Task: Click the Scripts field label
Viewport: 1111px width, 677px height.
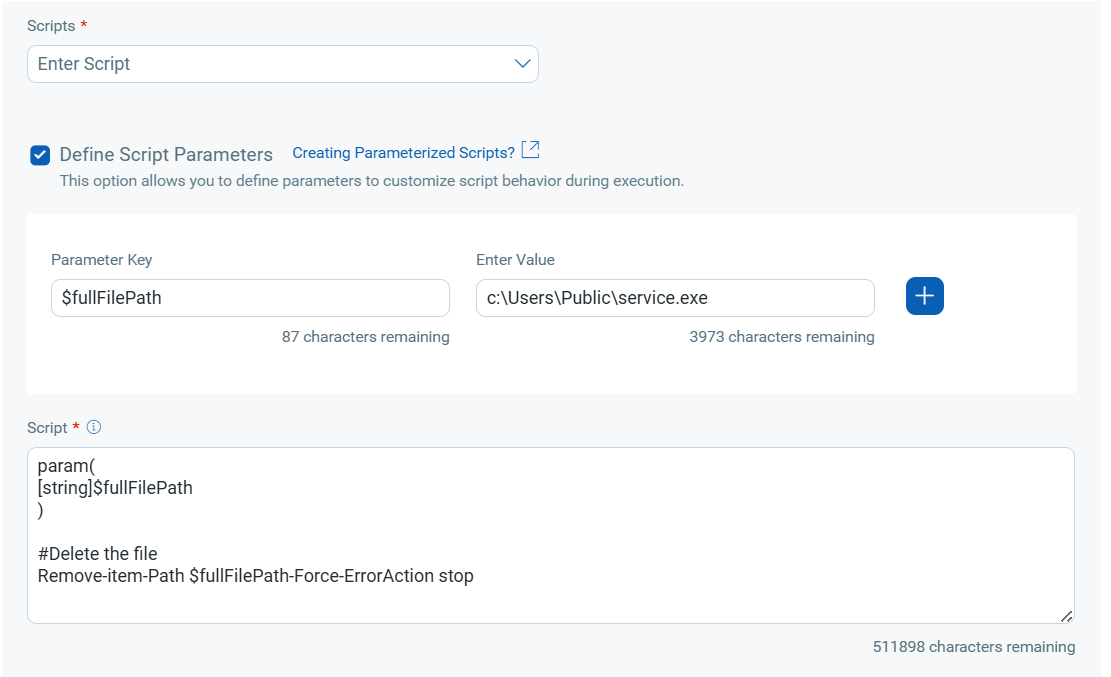Action: (49, 25)
